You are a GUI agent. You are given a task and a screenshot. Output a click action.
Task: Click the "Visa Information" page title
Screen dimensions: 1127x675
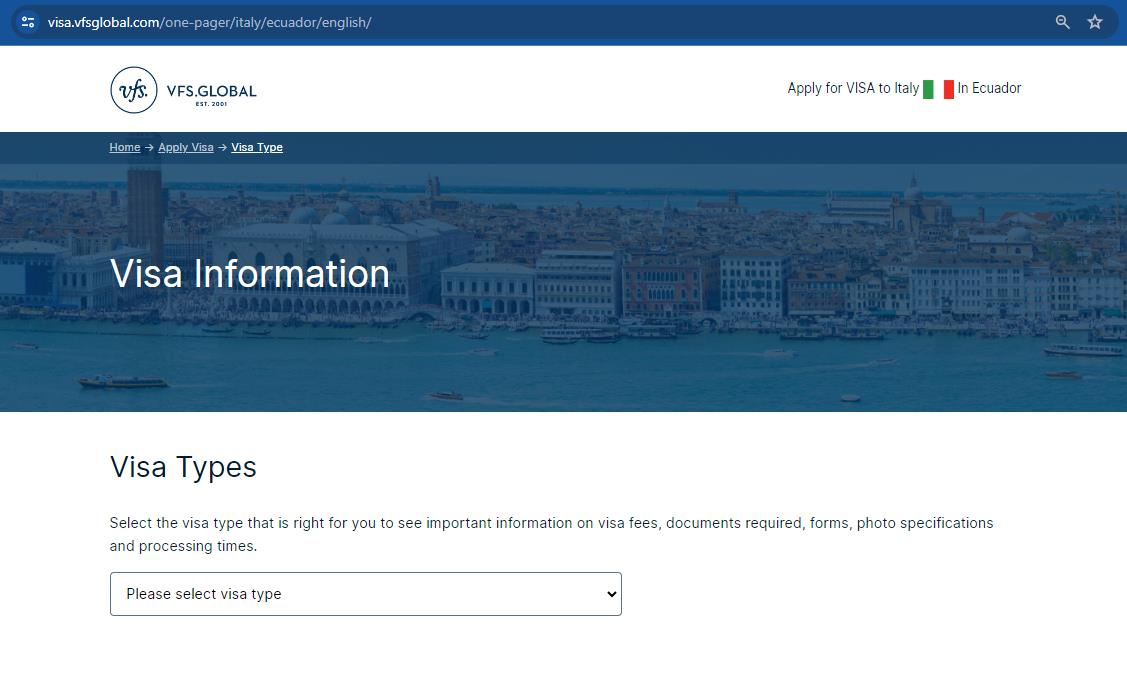[249, 273]
